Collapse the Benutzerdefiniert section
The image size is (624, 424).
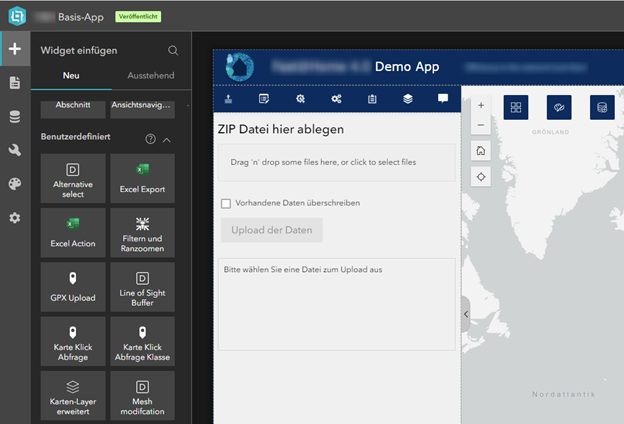167,140
